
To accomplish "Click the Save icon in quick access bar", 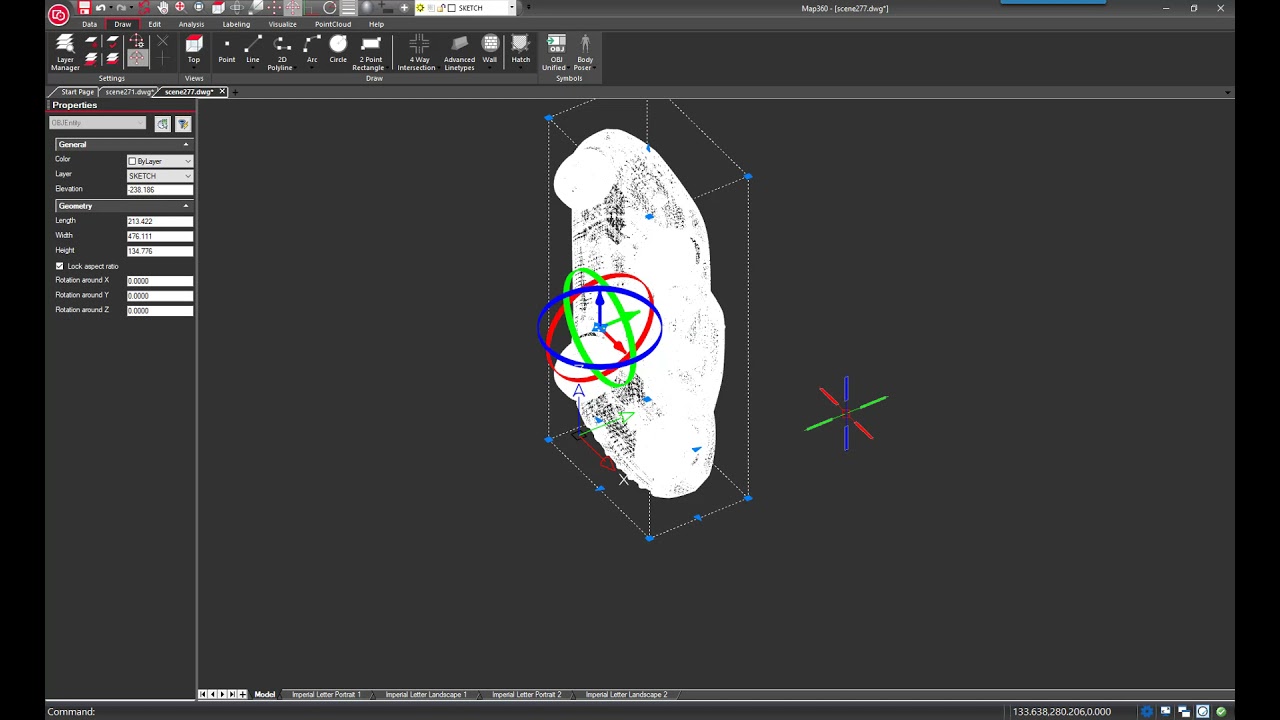I will [x=84, y=8].
